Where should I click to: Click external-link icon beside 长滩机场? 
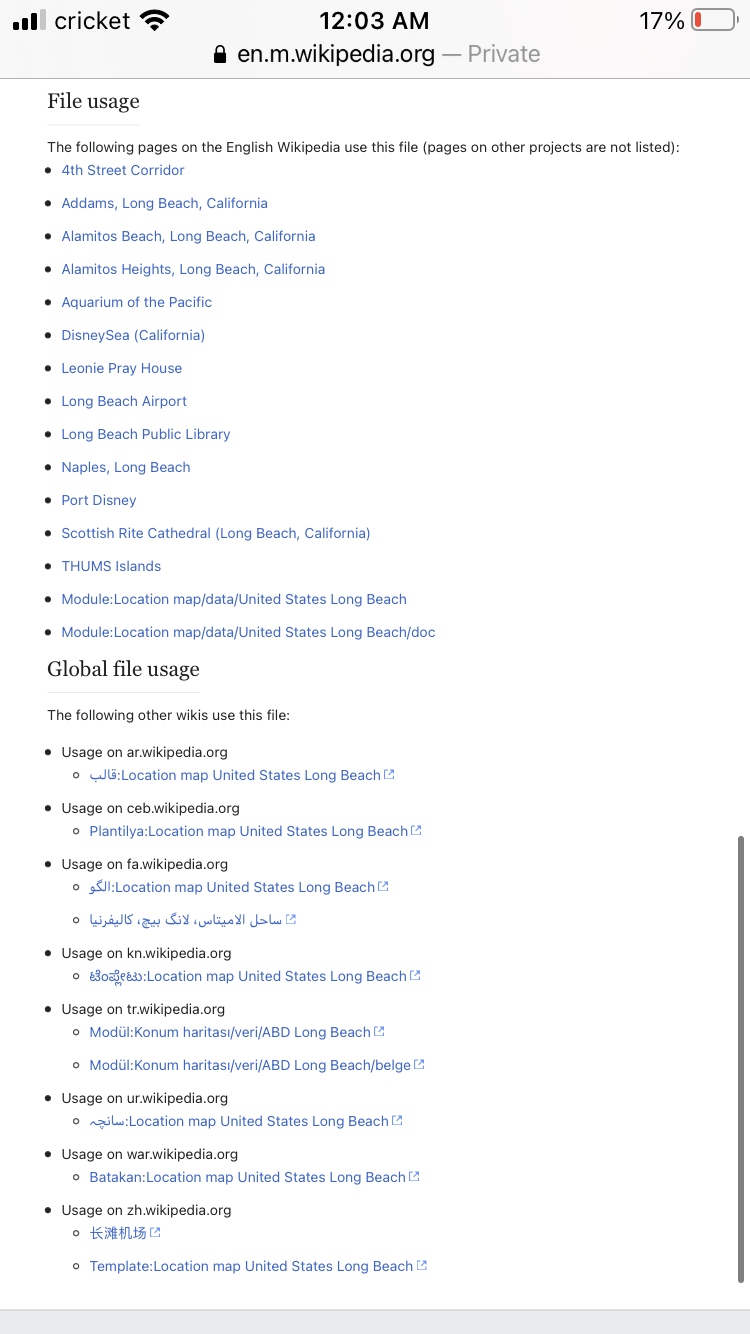coord(155,1233)
